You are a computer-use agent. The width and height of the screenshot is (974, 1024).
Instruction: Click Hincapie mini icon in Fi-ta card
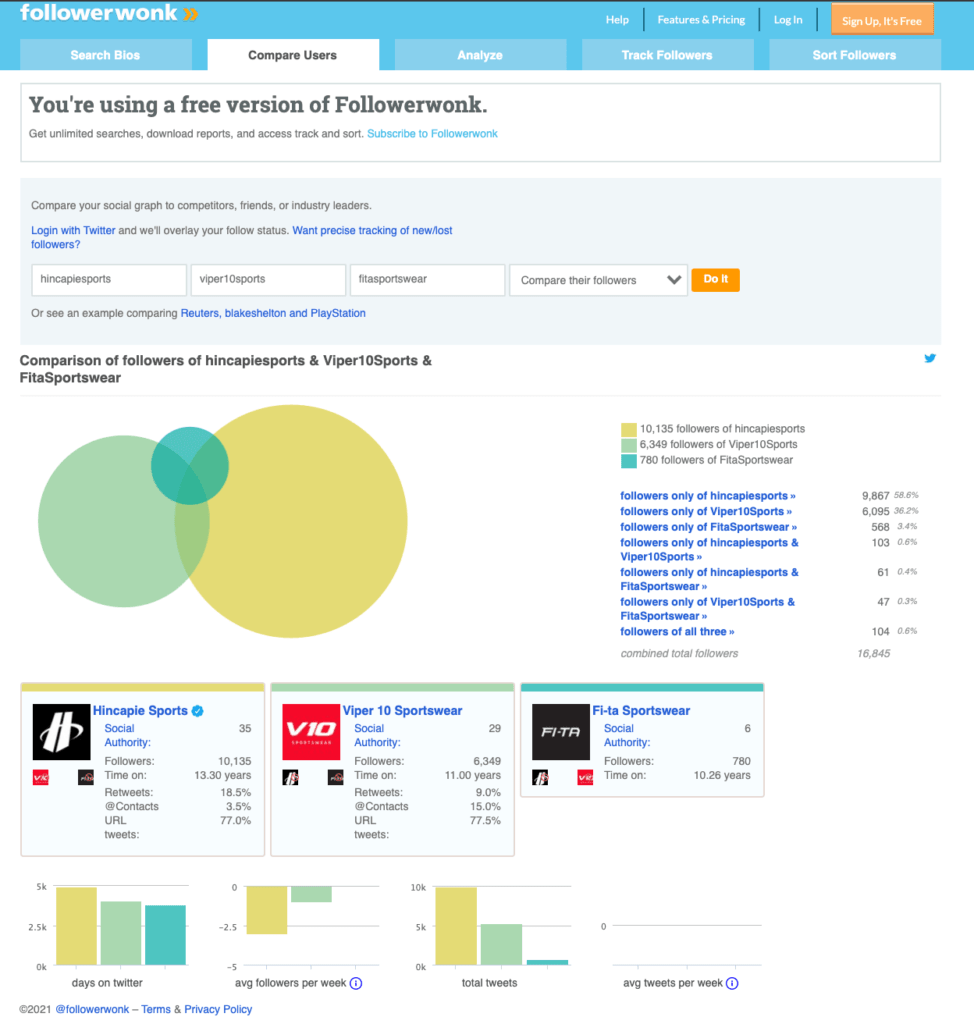click(540, 777)
